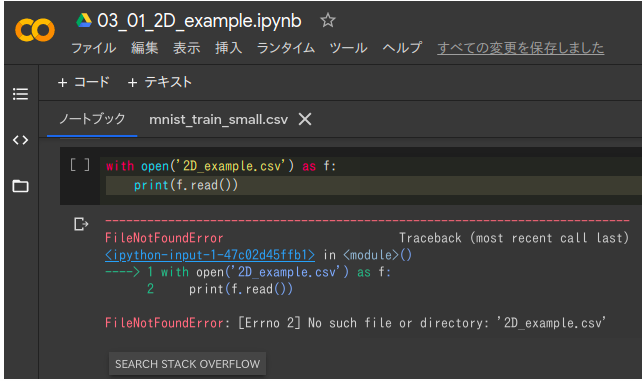Screen dimensions: 642x381
Task: Click the ipython-input-1-47c02d45ffb1 traceback link
Action: click(210, 255)
